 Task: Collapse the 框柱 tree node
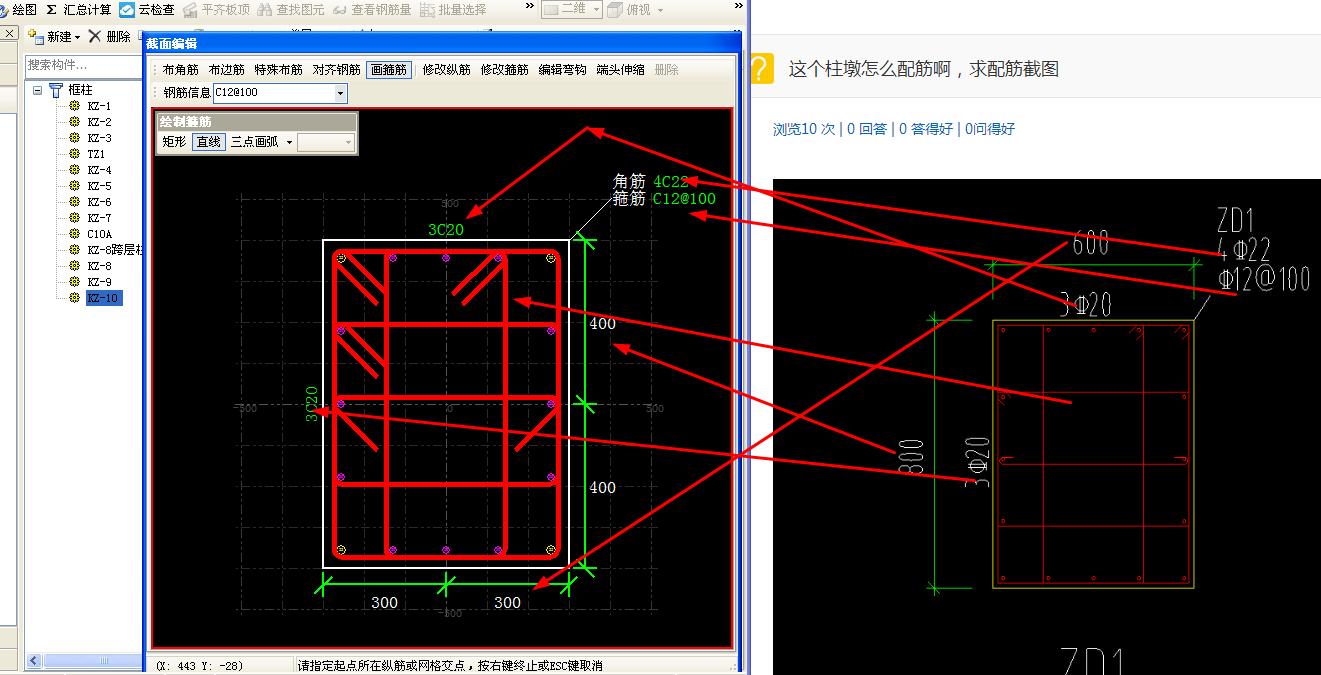point(37,90)
